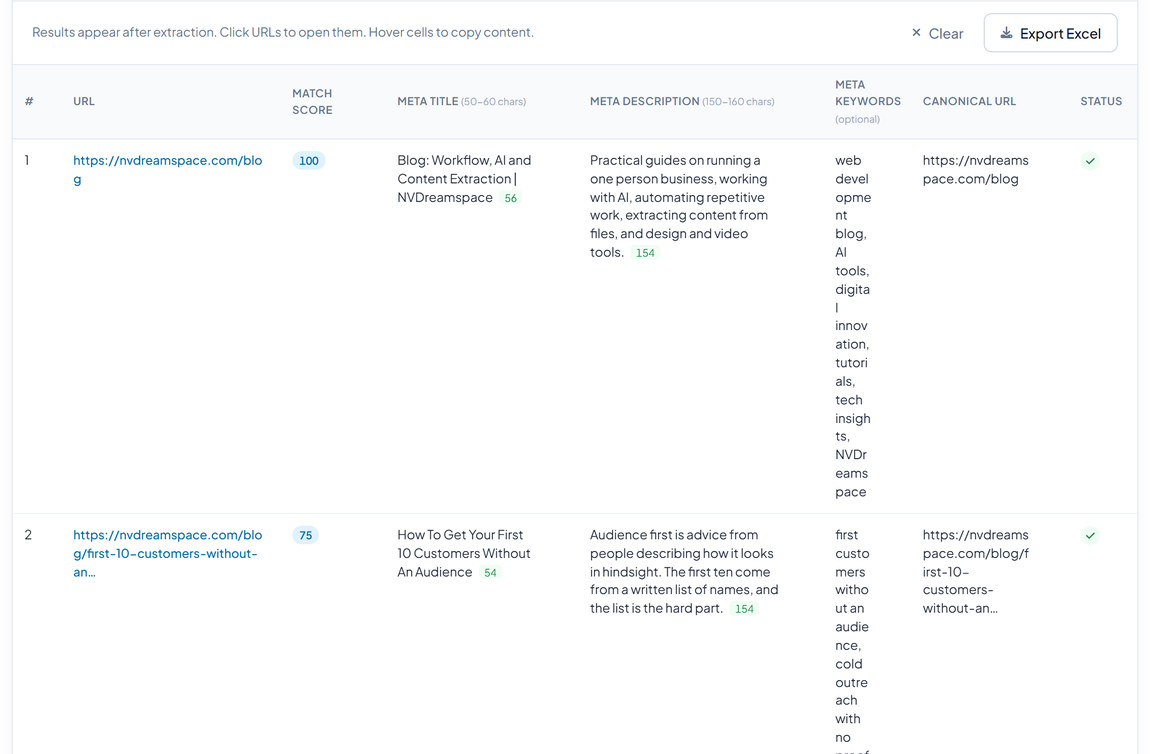1150x754 pixels.
Task: Click the Status column header
Action: pyautogui.click(x=1101, y=101)
